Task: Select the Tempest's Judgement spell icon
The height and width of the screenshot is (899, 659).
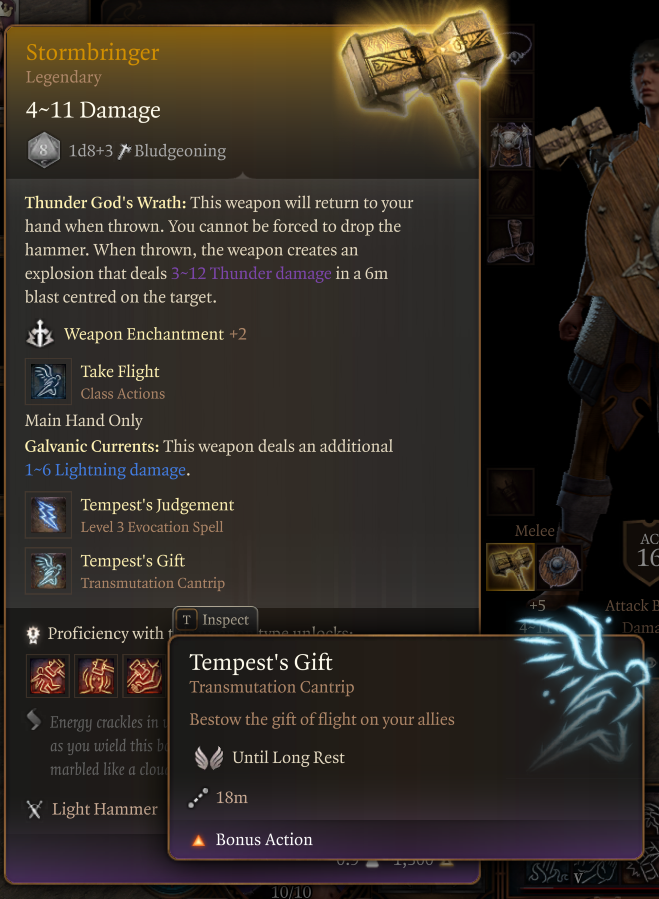Action: click(48, 515)
